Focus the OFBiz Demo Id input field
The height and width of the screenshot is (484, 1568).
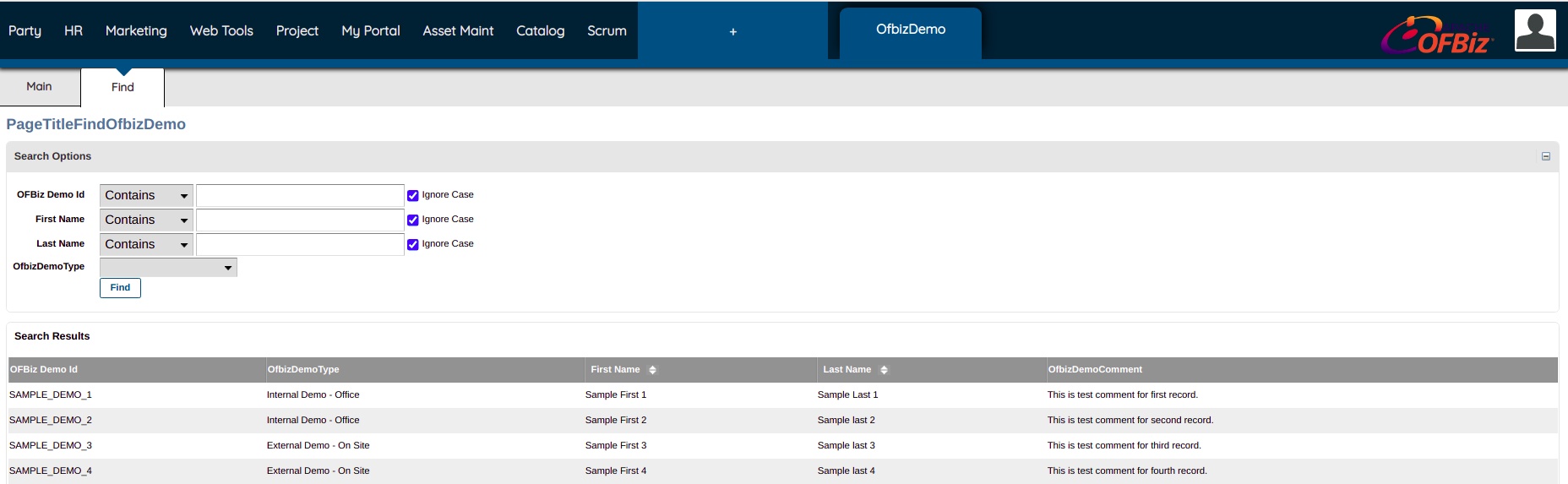(x=300, y=195)
